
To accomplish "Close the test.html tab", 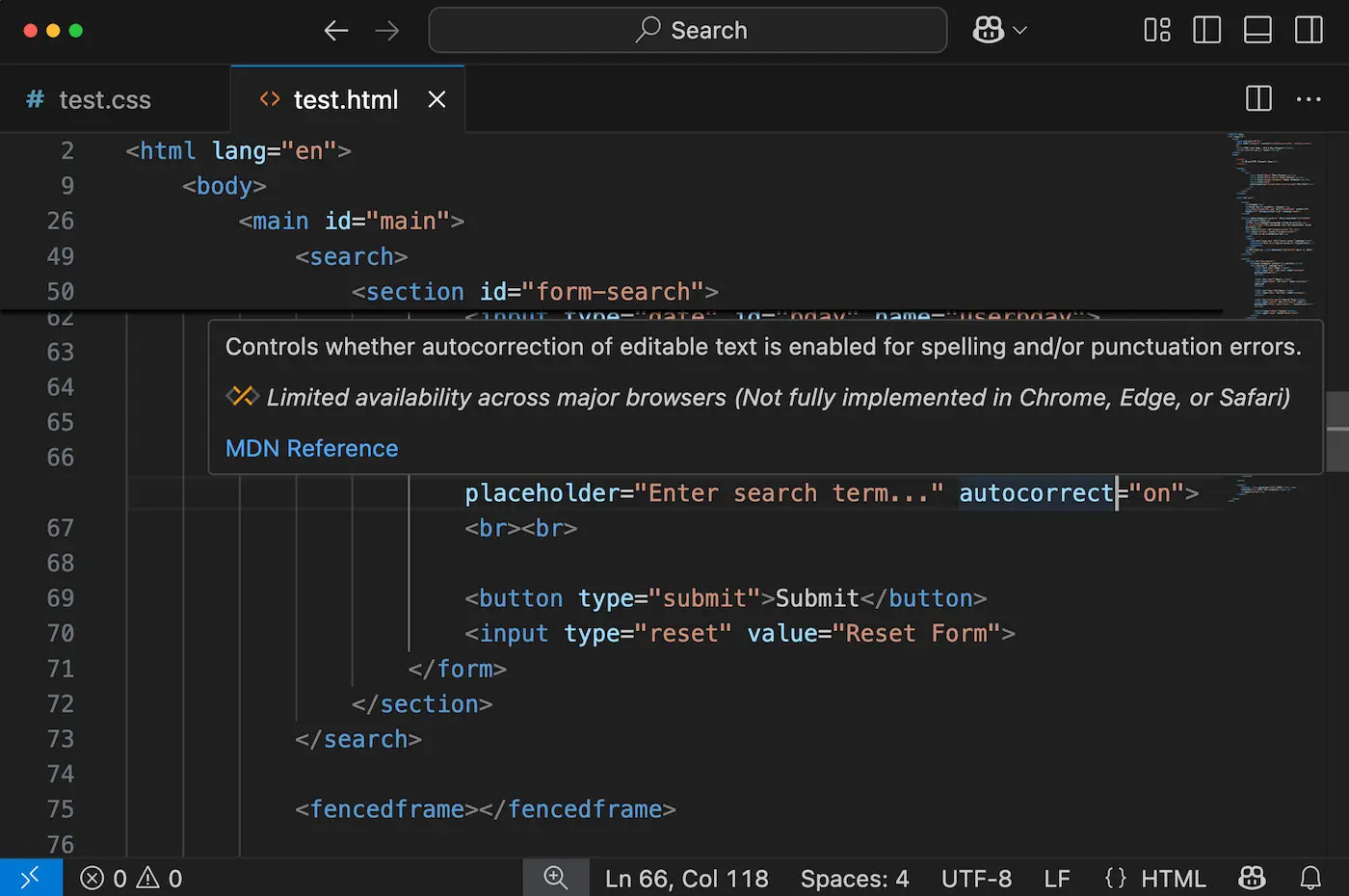I will tap(436, 99).
